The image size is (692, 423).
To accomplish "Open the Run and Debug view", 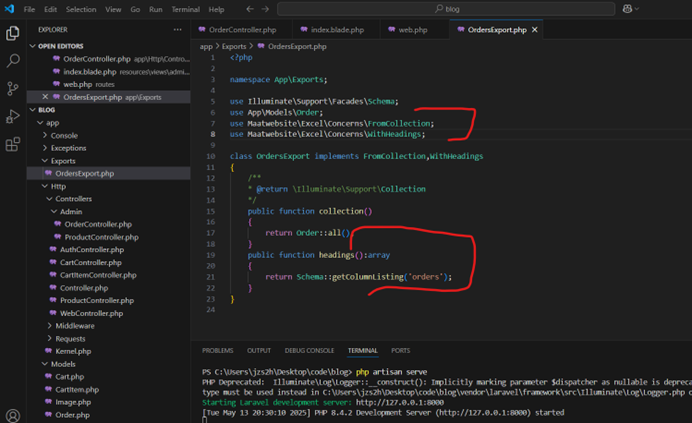I will (13, 117).
